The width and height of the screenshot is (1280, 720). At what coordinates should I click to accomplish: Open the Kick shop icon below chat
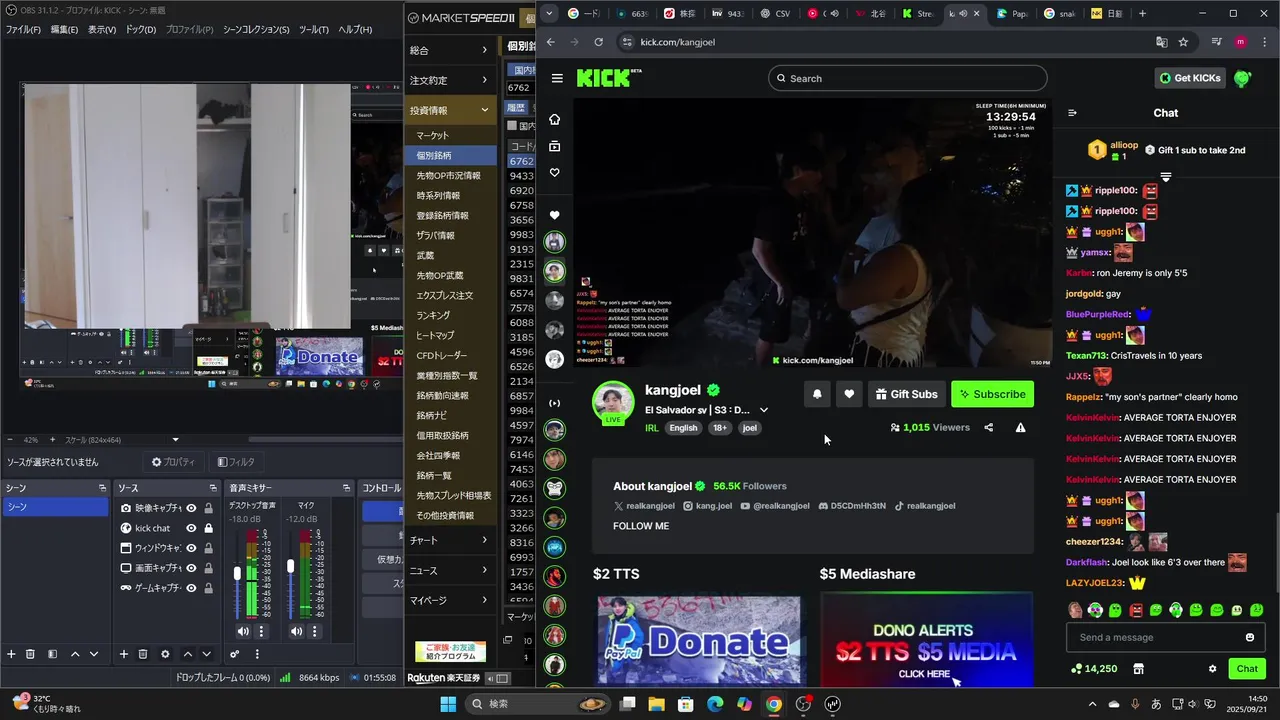pos(1138,669)
